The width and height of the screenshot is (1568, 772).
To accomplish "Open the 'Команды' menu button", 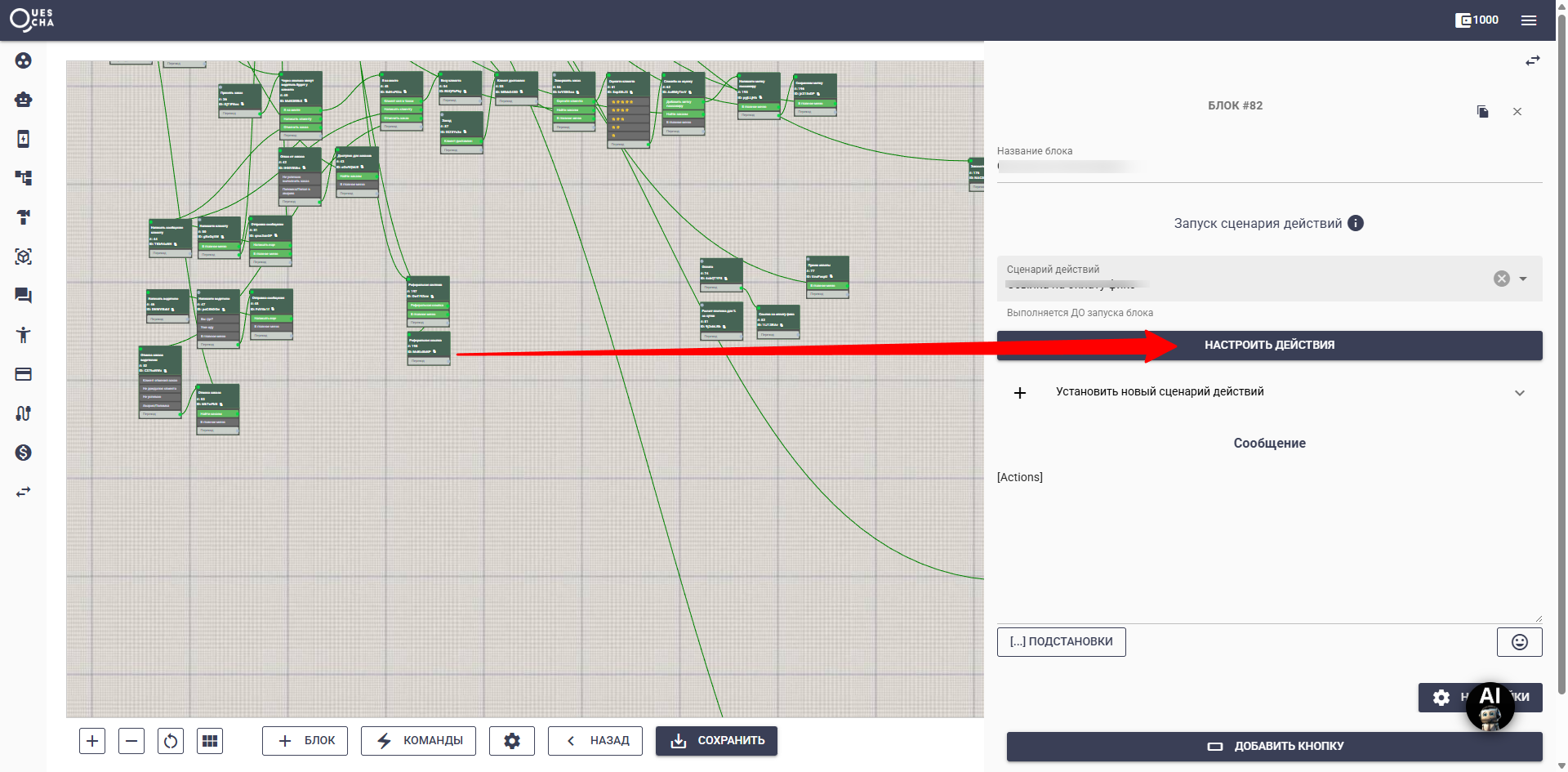I will tap(418, 741).
